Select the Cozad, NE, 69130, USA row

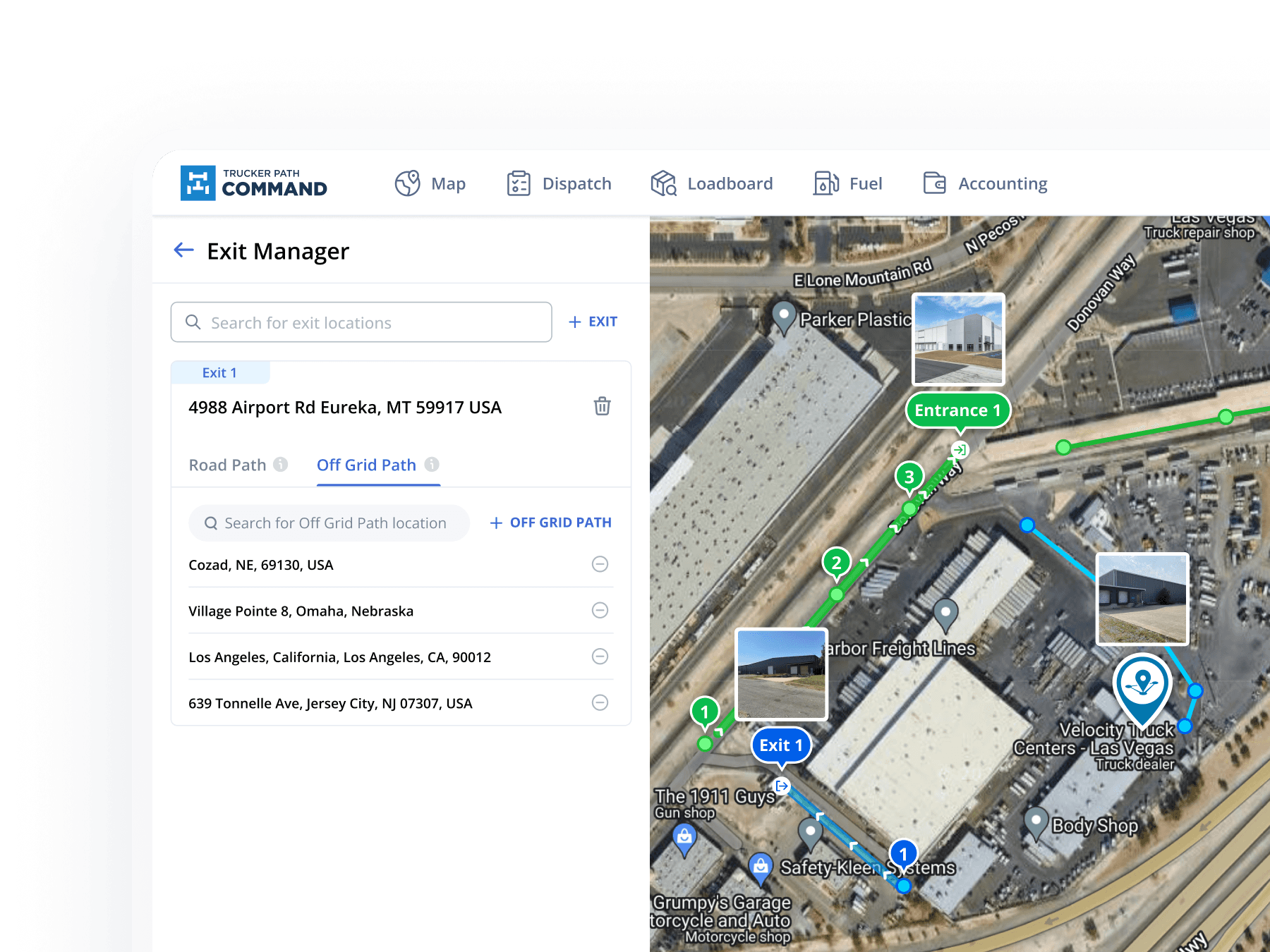(401, 565)
